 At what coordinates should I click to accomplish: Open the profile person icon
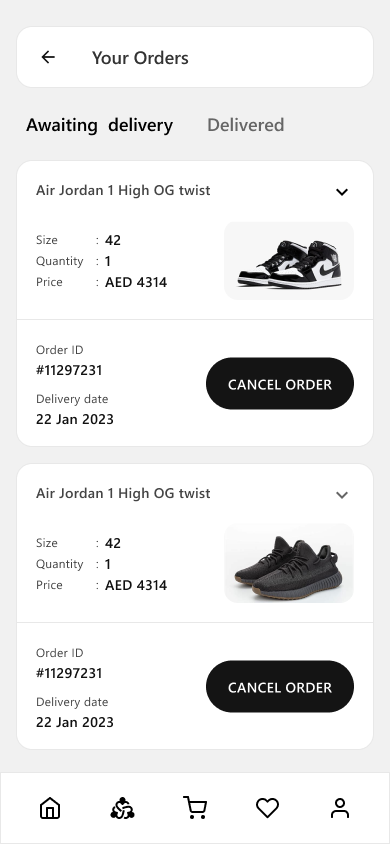coord(340,808)
